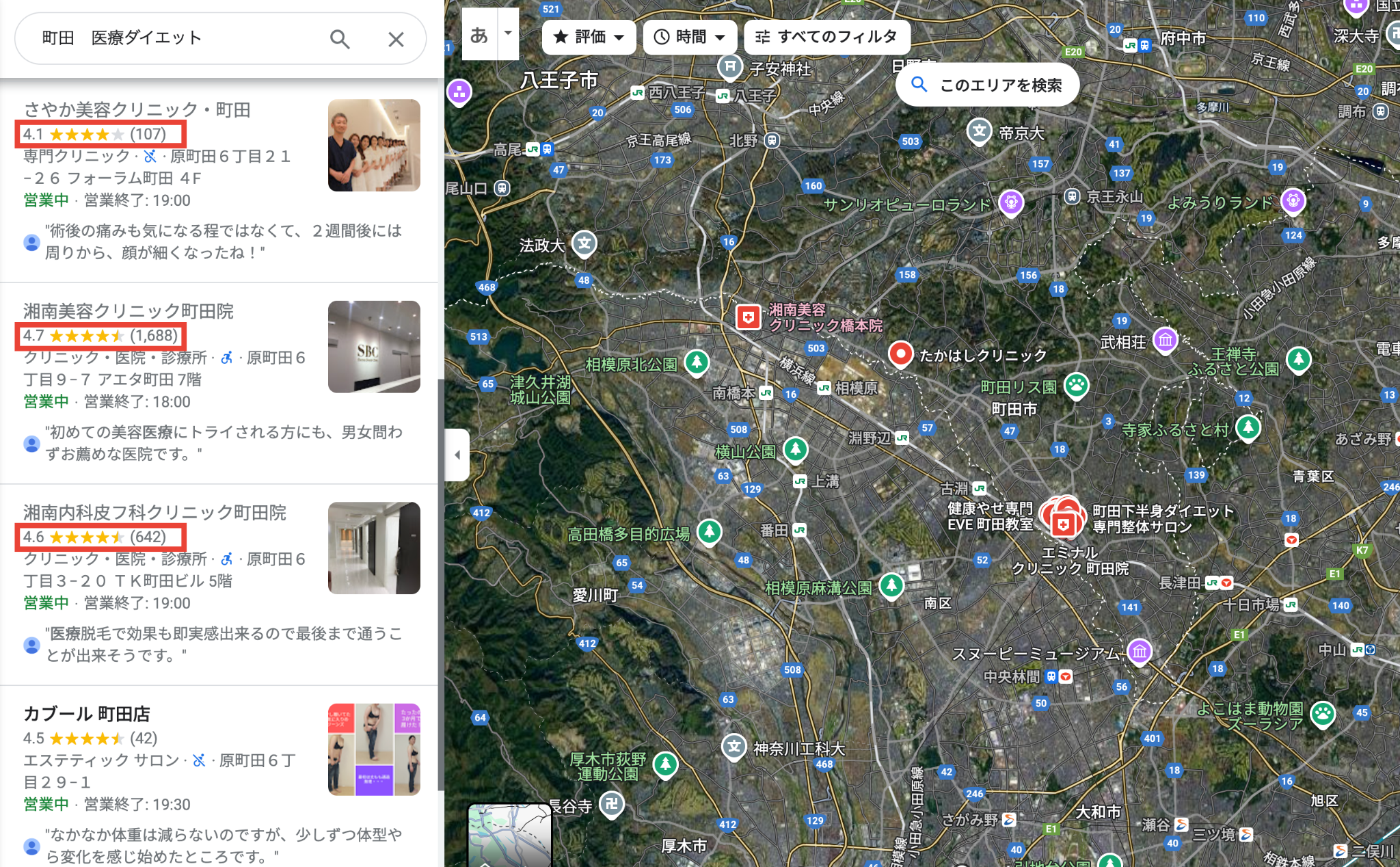Click the 八王子市 city label on map
Image resolution: width=1400 pixels, height=867 pixels.
559,81
